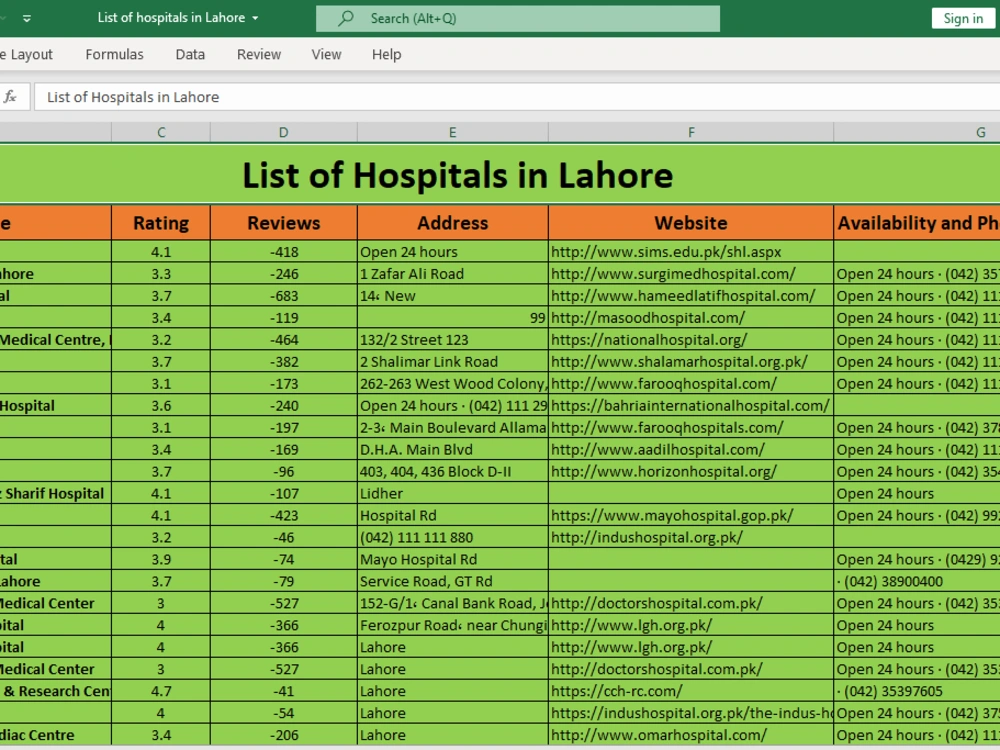Click the formula bar text field

(x=517, y=97)
